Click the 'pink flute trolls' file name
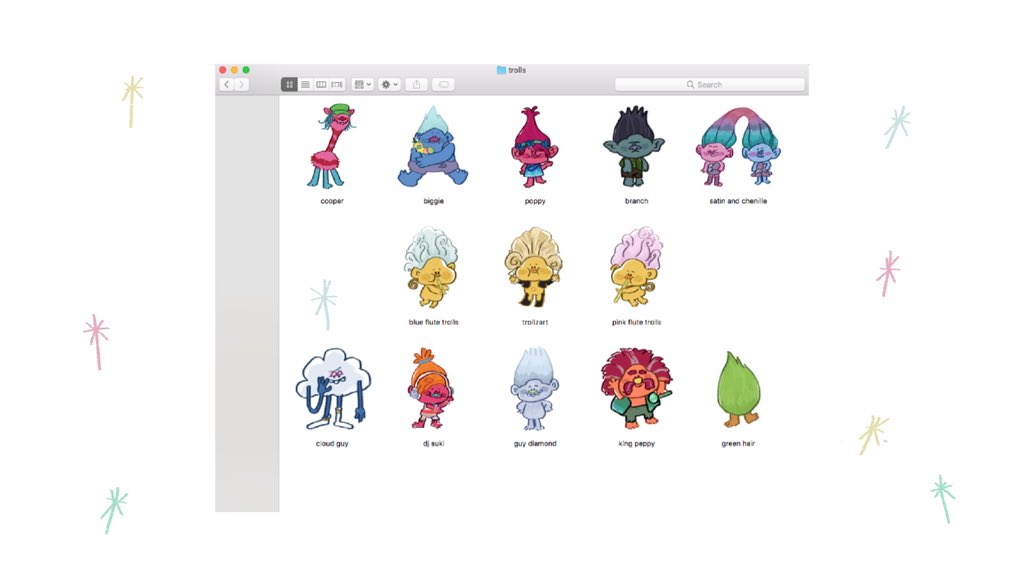 636,322
